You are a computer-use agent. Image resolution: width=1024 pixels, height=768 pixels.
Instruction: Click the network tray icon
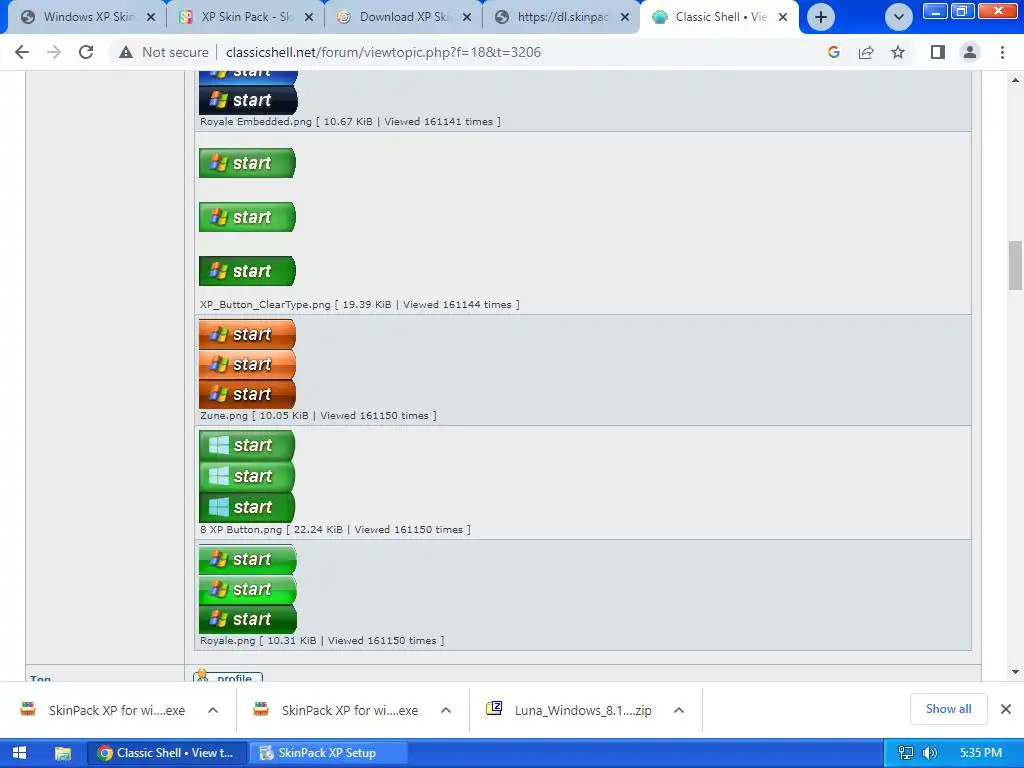(906, 753)
